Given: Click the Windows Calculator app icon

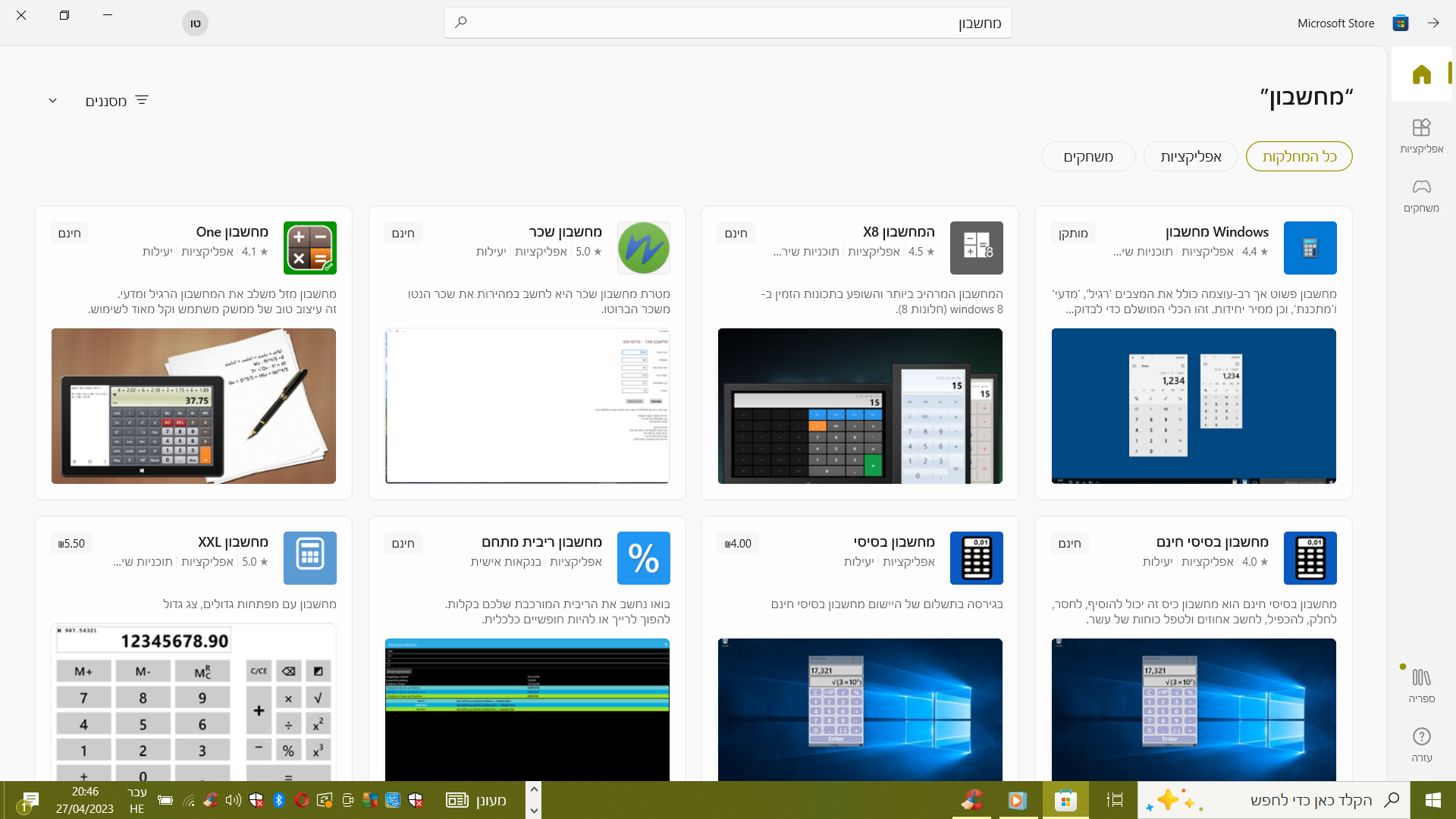Looking at the screenshot, I should pyautogui.click(x=1310, y=248).
